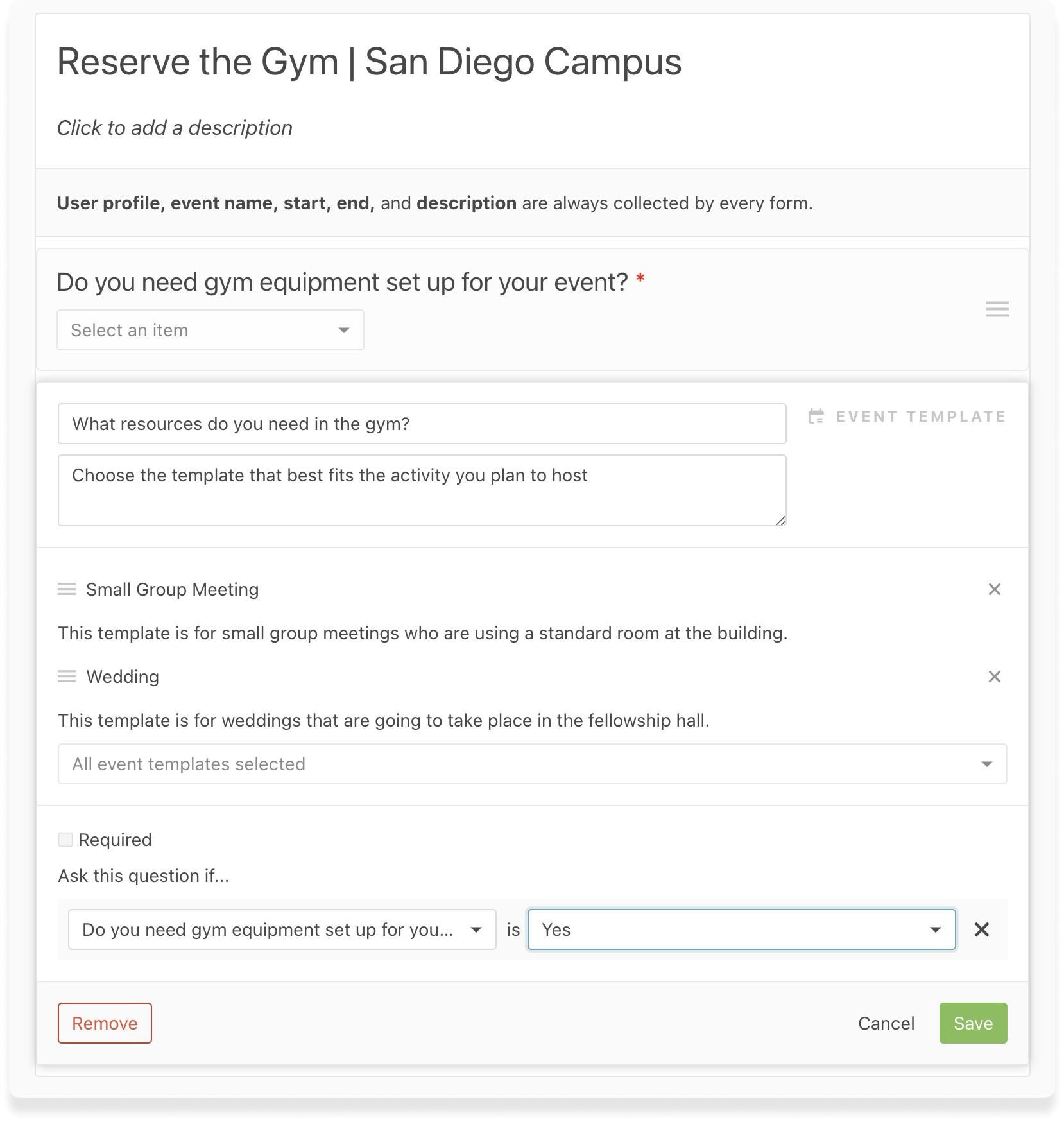Click the What resources question title field
Image resolution: width=1064 pixels, height=1122 pixels.
tap(422, 423)
